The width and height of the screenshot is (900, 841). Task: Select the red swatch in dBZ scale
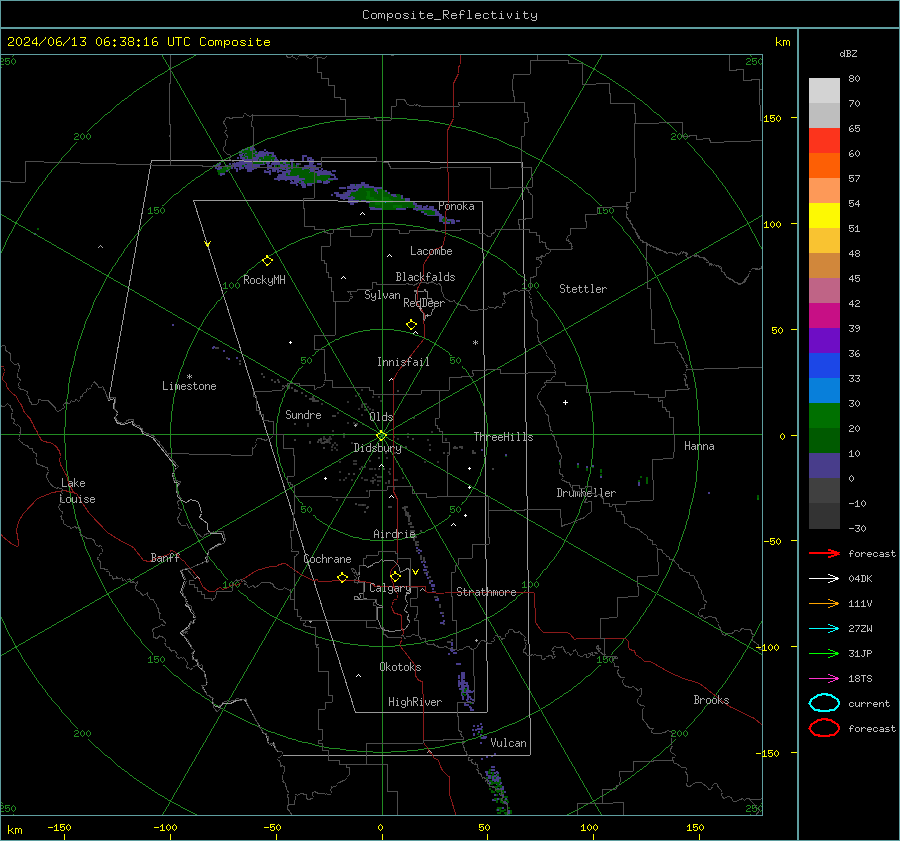tap(824, 140)
